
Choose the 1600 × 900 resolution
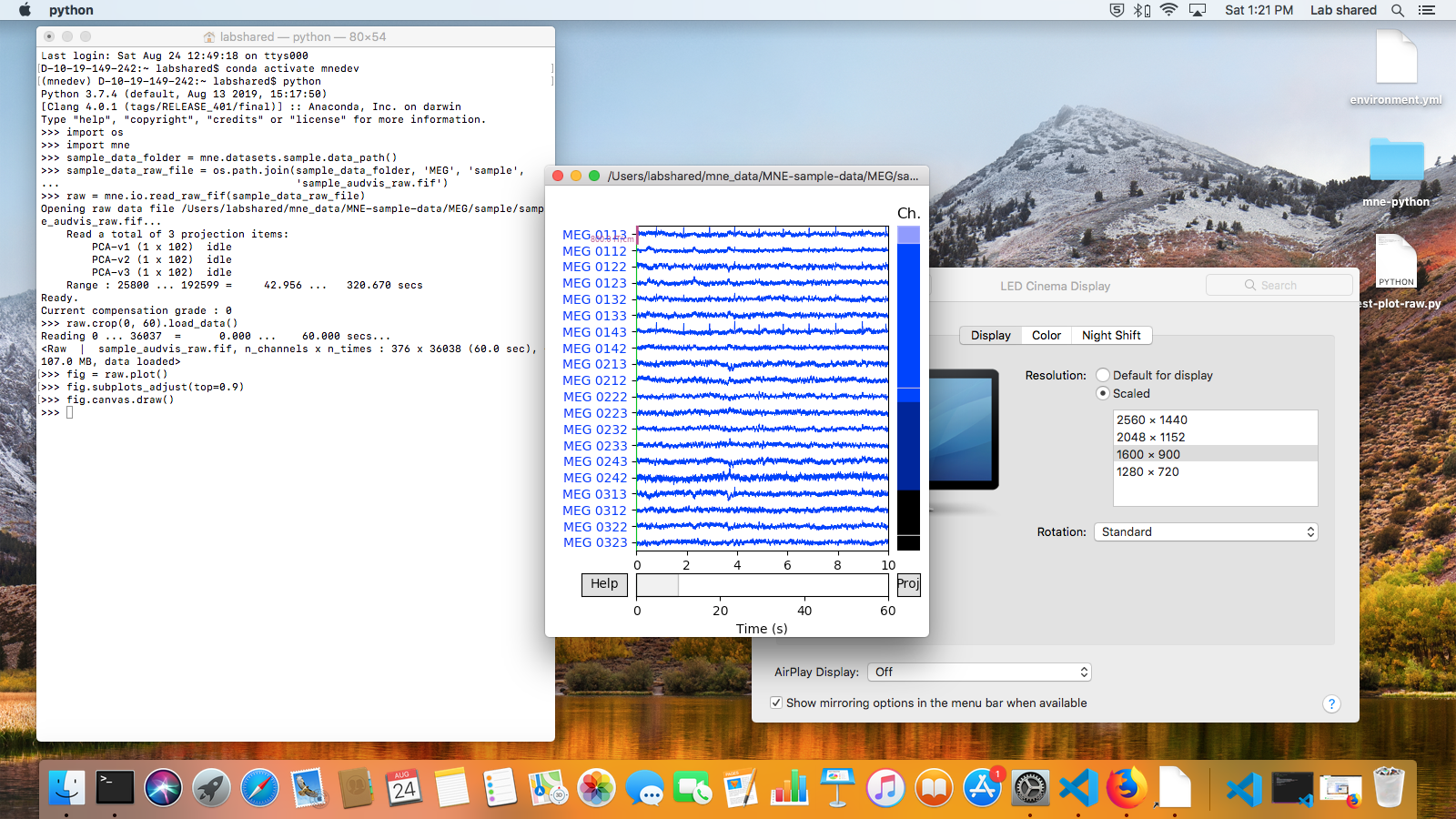click(x=1215, y=454)
